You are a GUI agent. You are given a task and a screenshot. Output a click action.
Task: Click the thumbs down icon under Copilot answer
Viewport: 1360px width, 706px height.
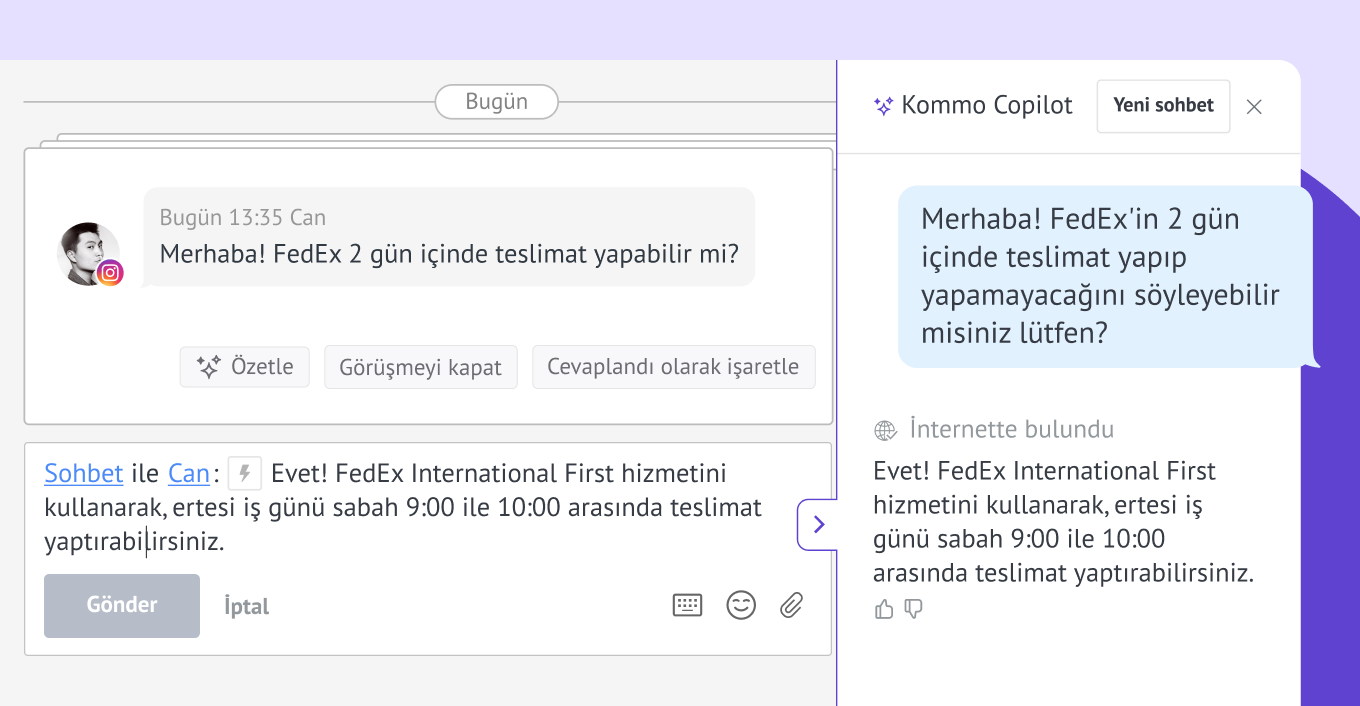(x=913, y=609)
